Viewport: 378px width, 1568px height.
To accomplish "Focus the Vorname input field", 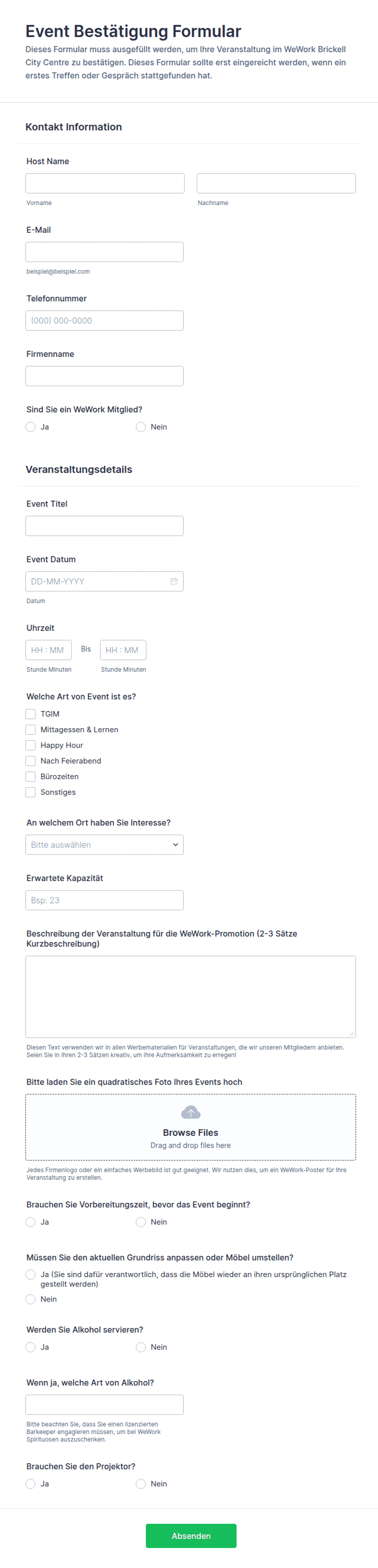I will coord(105,183).
